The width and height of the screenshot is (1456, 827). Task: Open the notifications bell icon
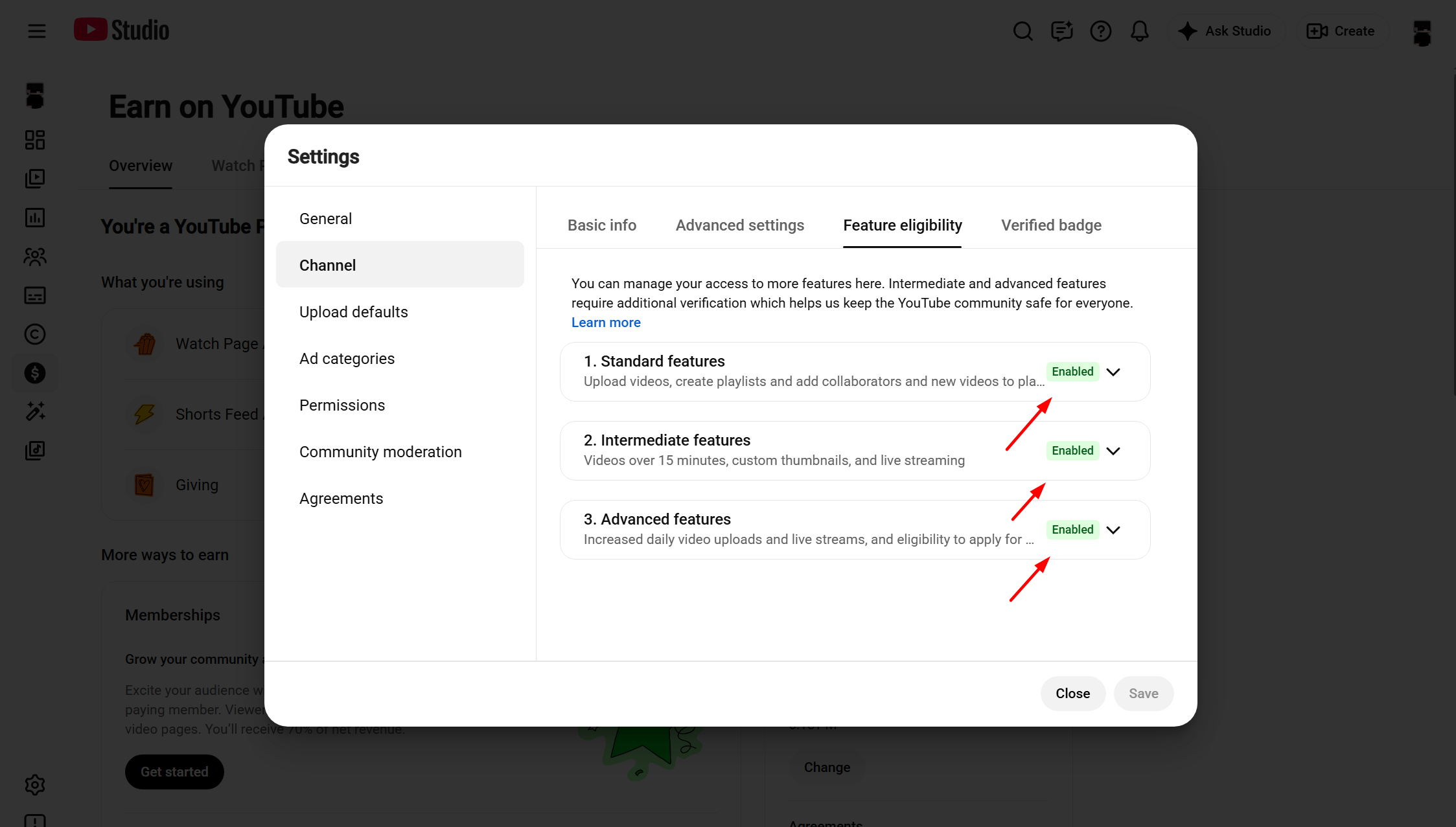(1139, 31)
